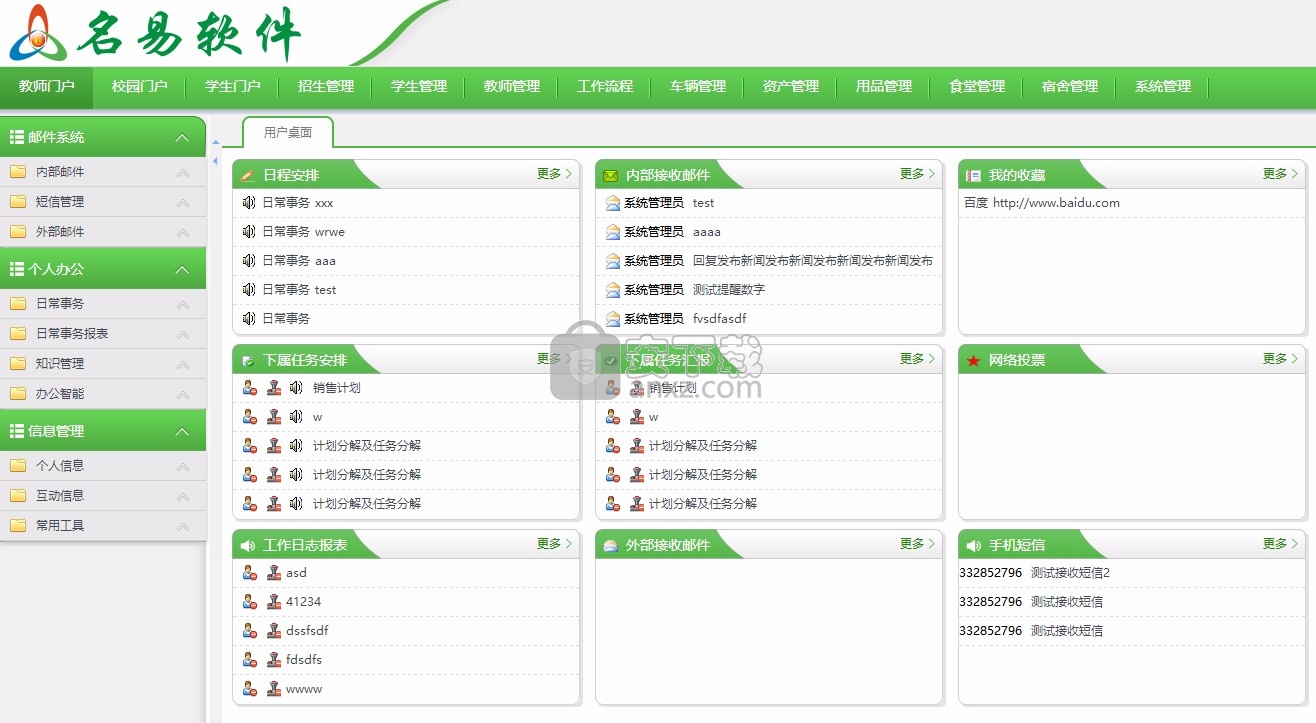Click the edit icon beside 下属任务安排 header
Viewport: 1316px width, 723px height.
coord(247,360)
